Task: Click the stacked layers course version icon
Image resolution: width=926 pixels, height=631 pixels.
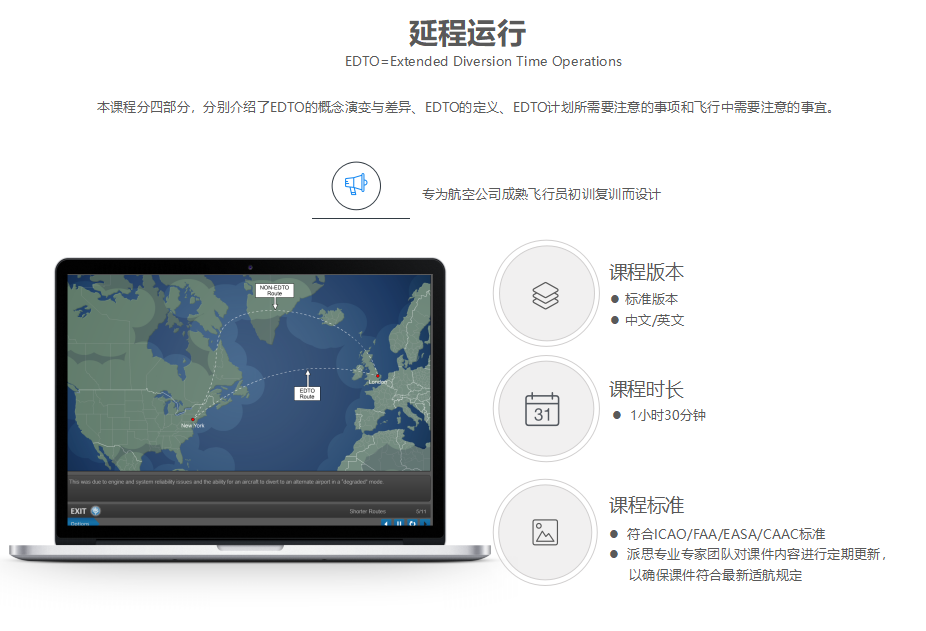Action: 545,295
